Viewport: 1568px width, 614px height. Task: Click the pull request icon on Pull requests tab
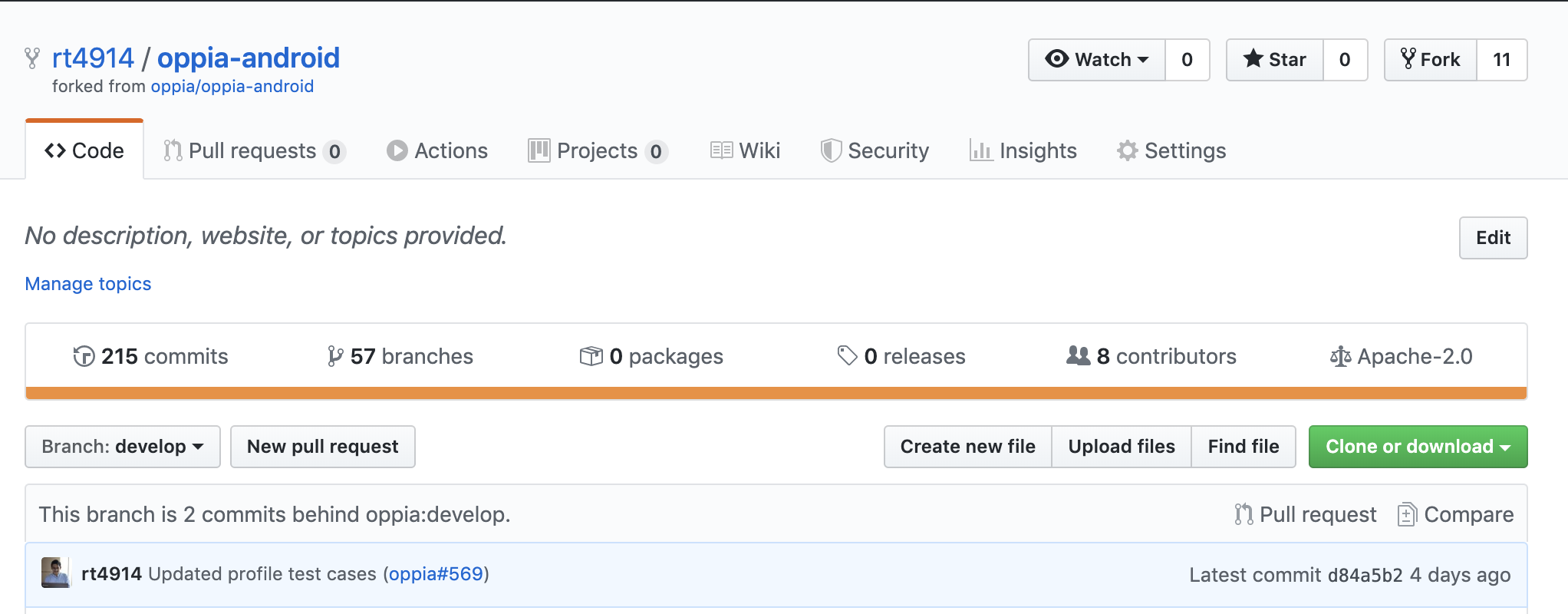[x=173, y=150]
